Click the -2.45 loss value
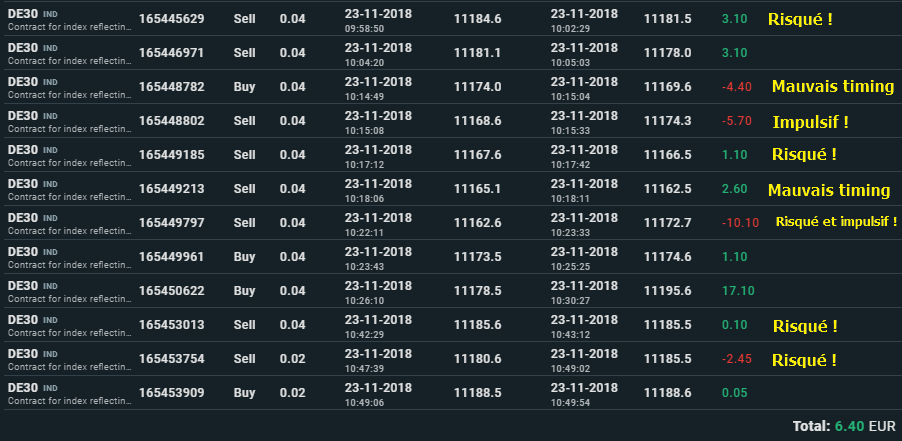 (735, 359)
